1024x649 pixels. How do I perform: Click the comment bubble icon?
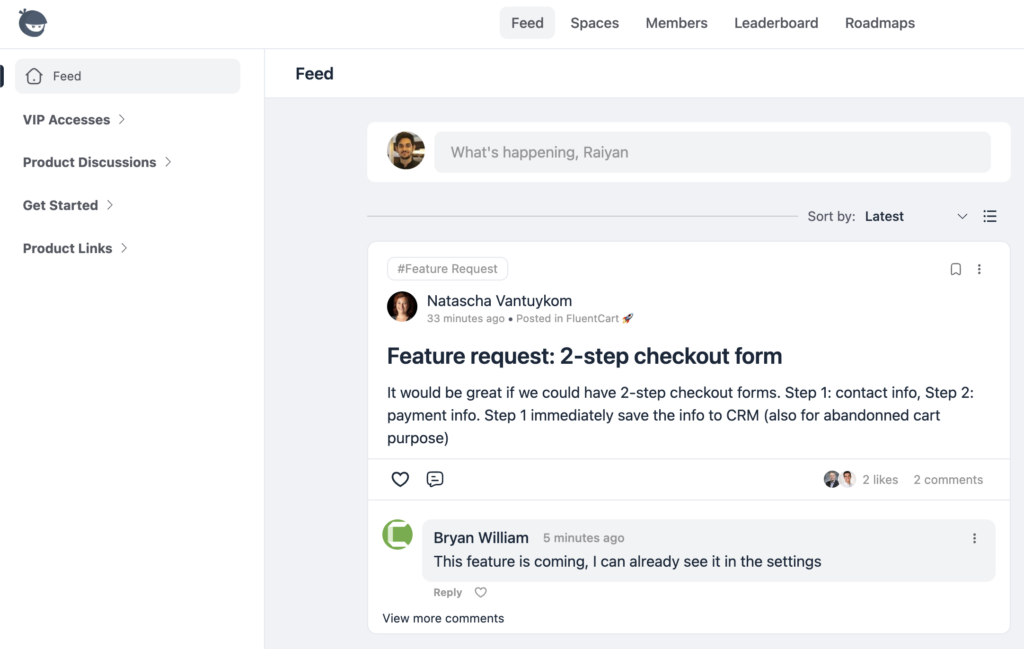click(x=435, y=479)
